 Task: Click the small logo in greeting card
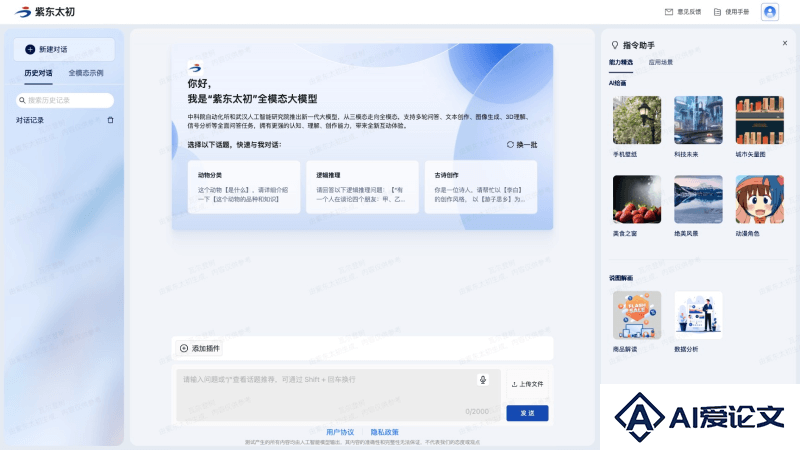point(195,68)
